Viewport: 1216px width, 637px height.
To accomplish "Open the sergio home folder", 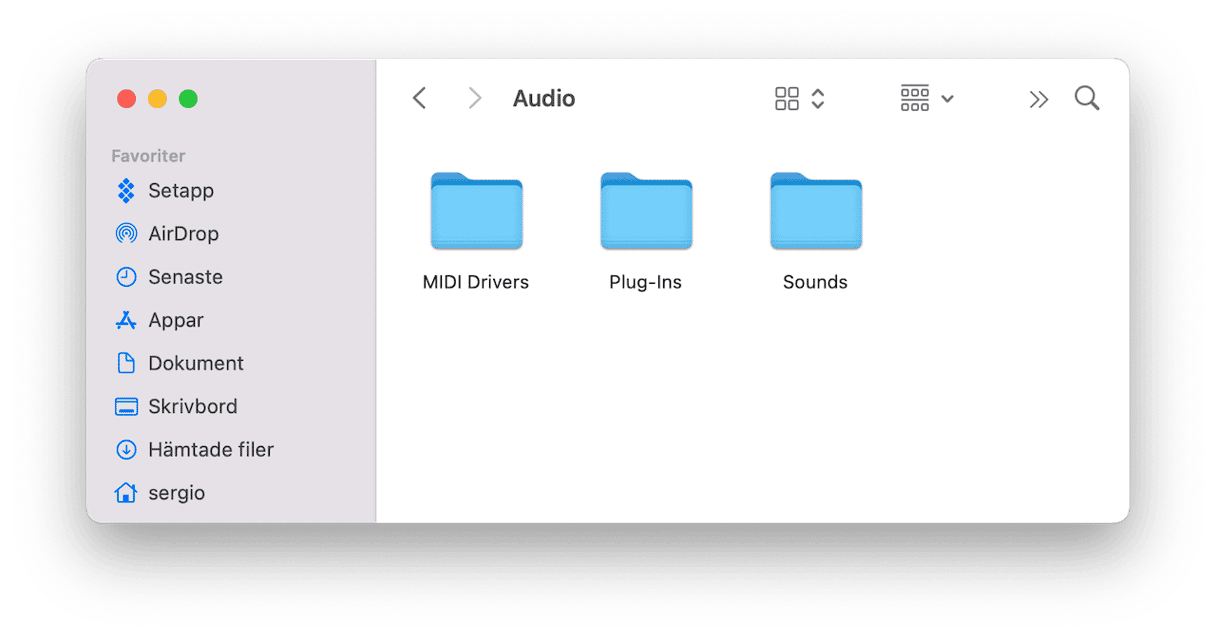I will (175, 493).
